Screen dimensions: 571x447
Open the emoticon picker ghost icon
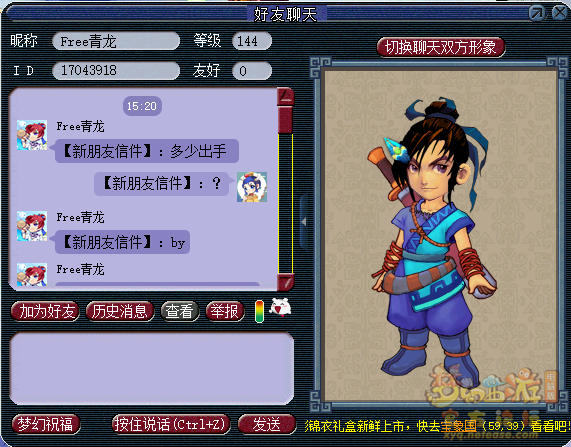(280, 307)
